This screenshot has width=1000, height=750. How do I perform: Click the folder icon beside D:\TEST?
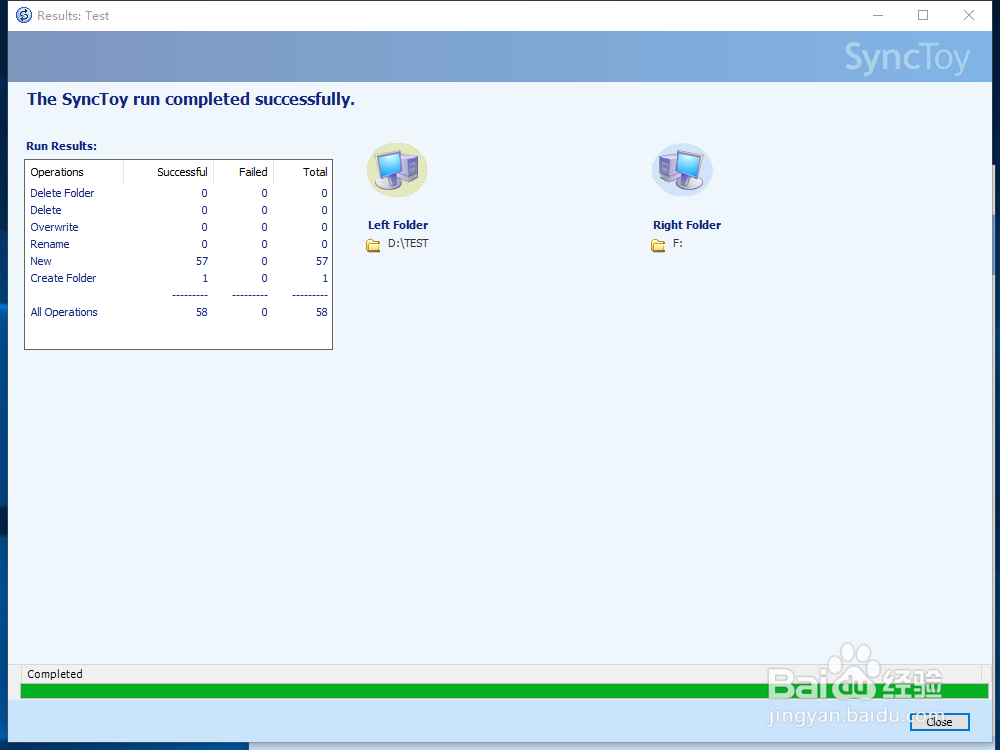click(373, 245)
